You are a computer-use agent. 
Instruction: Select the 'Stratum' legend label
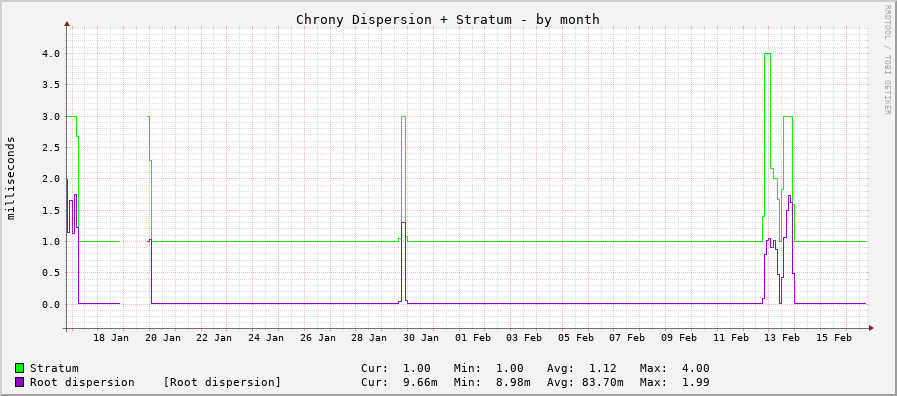tap(54, 368)
